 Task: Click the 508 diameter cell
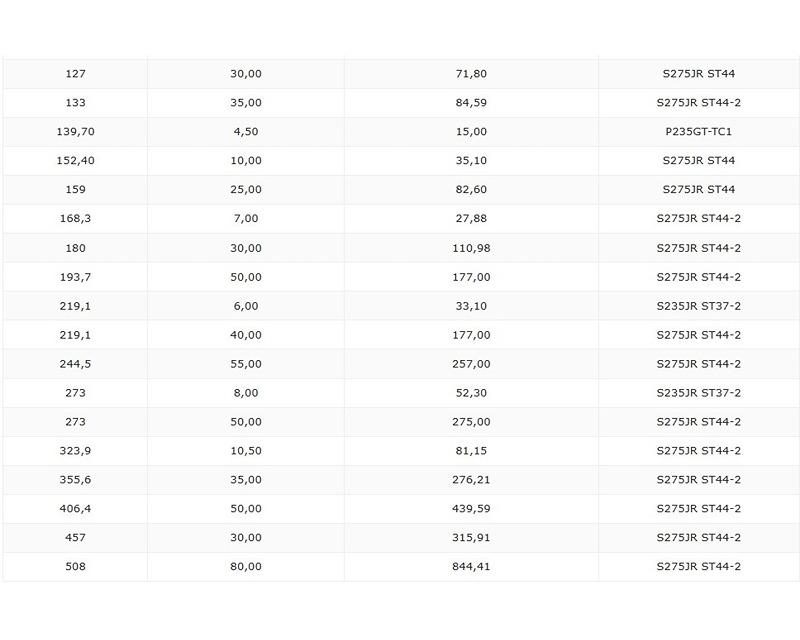click(75, 567)
